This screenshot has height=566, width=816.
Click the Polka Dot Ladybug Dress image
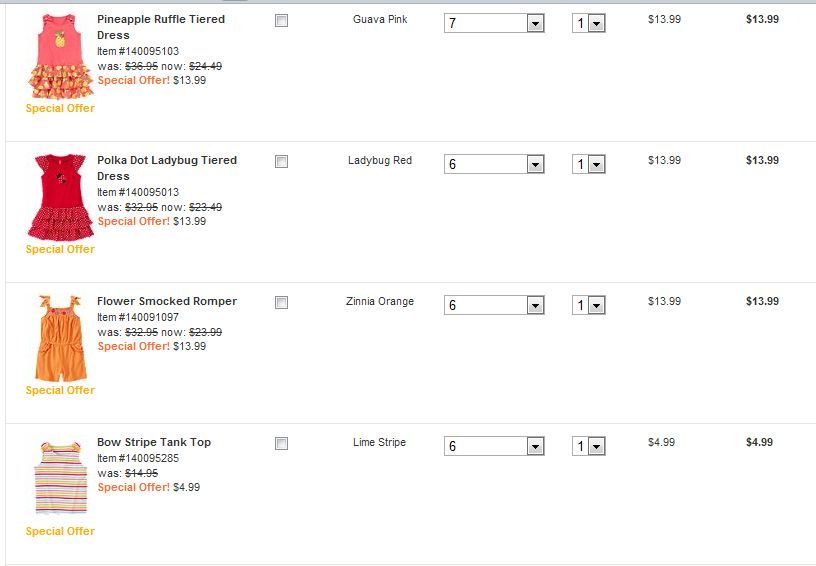point(60,197)
